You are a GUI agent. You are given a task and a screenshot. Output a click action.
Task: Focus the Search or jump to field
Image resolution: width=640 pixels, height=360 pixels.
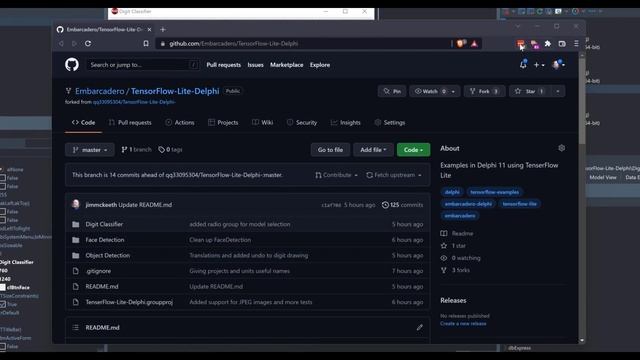[143, 64]
